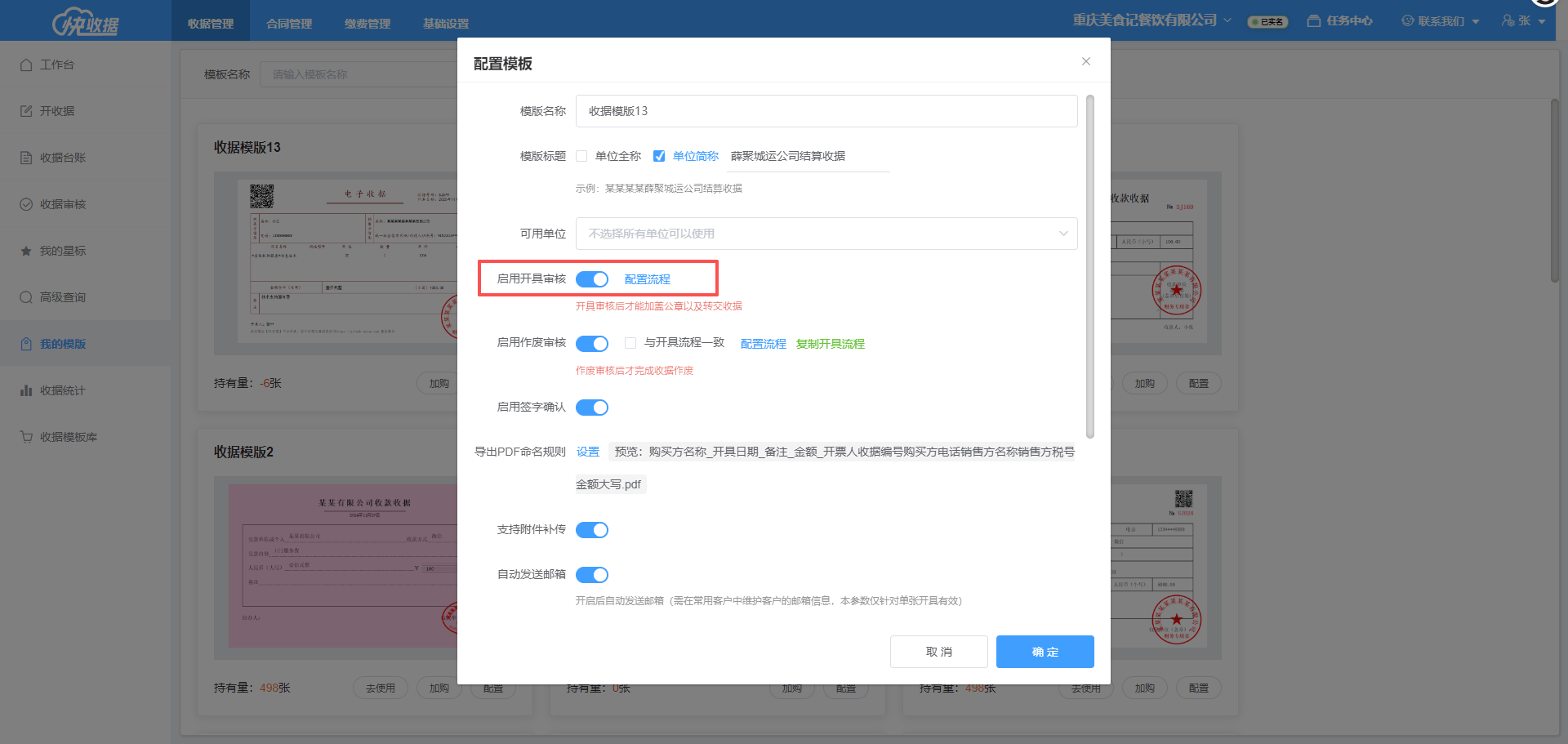Open the 收据审核 check-circle icon
The image size is (1568, 744).
[x=26, y=204]
